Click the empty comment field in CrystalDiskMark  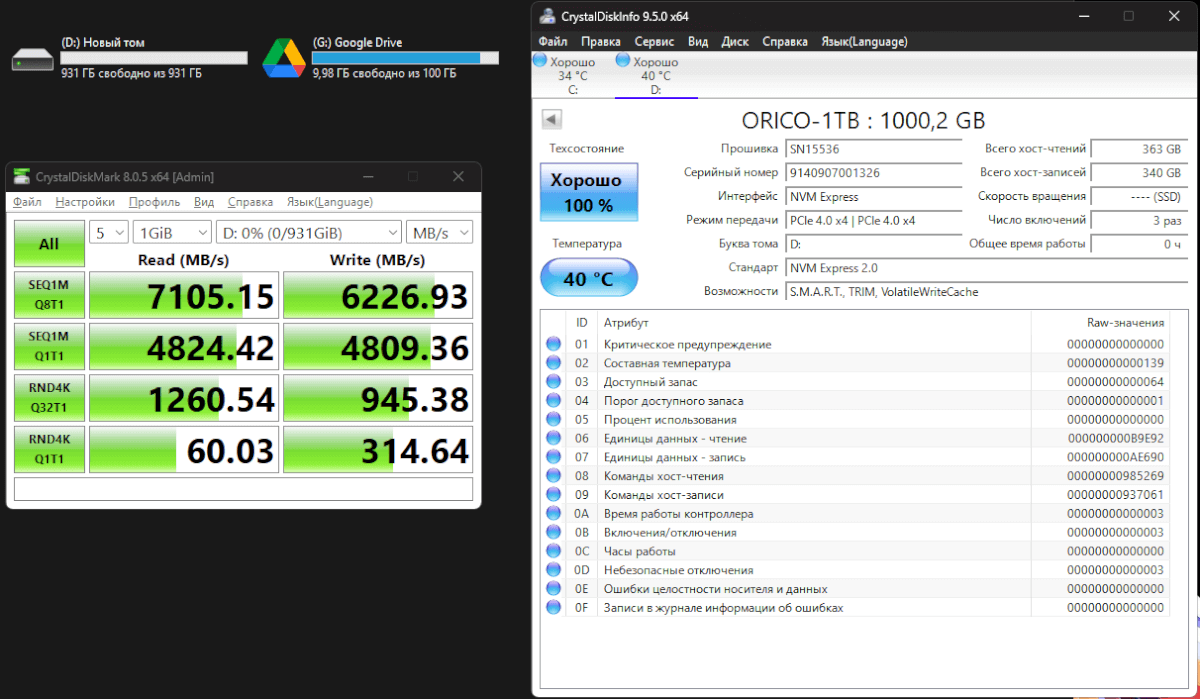243,489
